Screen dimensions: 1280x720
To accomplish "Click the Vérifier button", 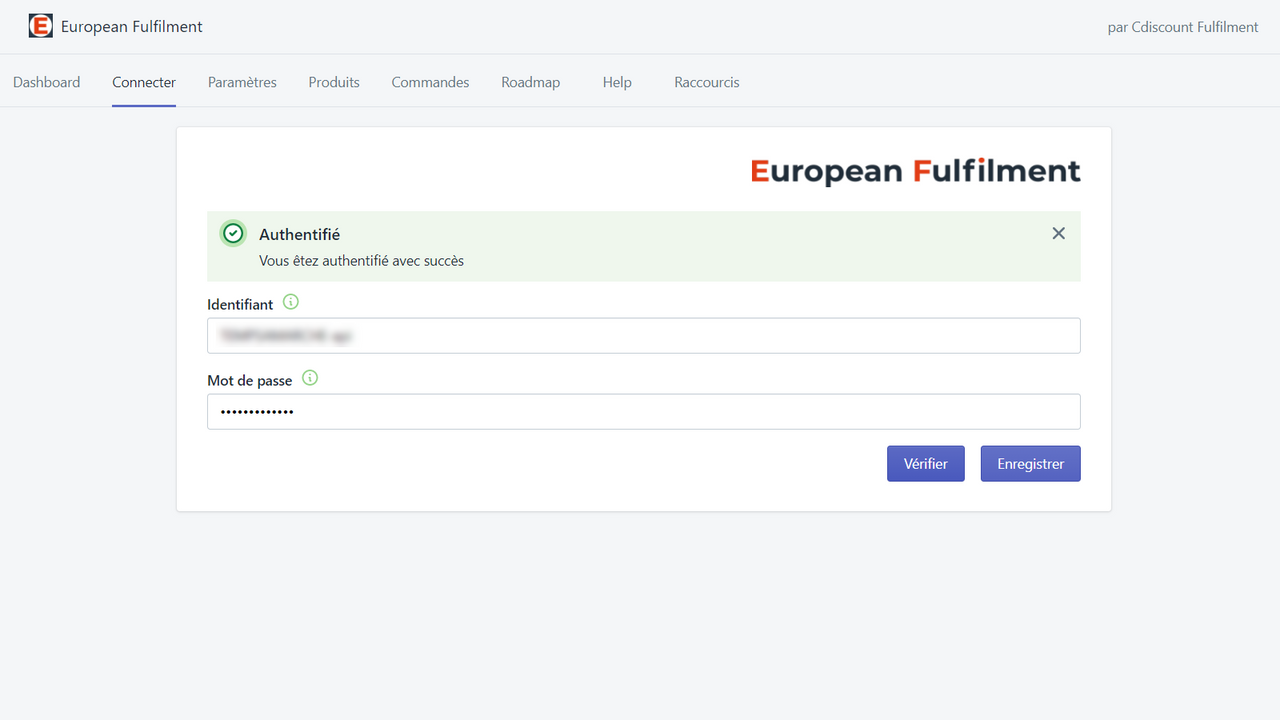I will pos(926,464).
